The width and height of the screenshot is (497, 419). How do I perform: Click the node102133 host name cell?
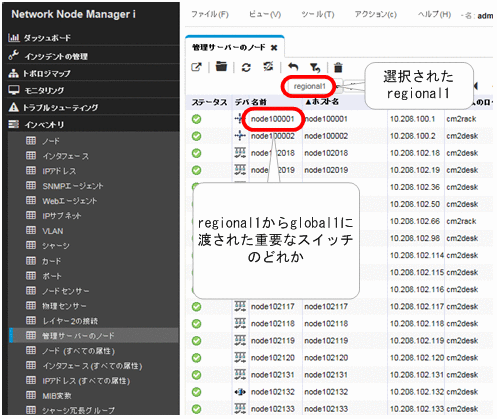click(x=326, y=409)
